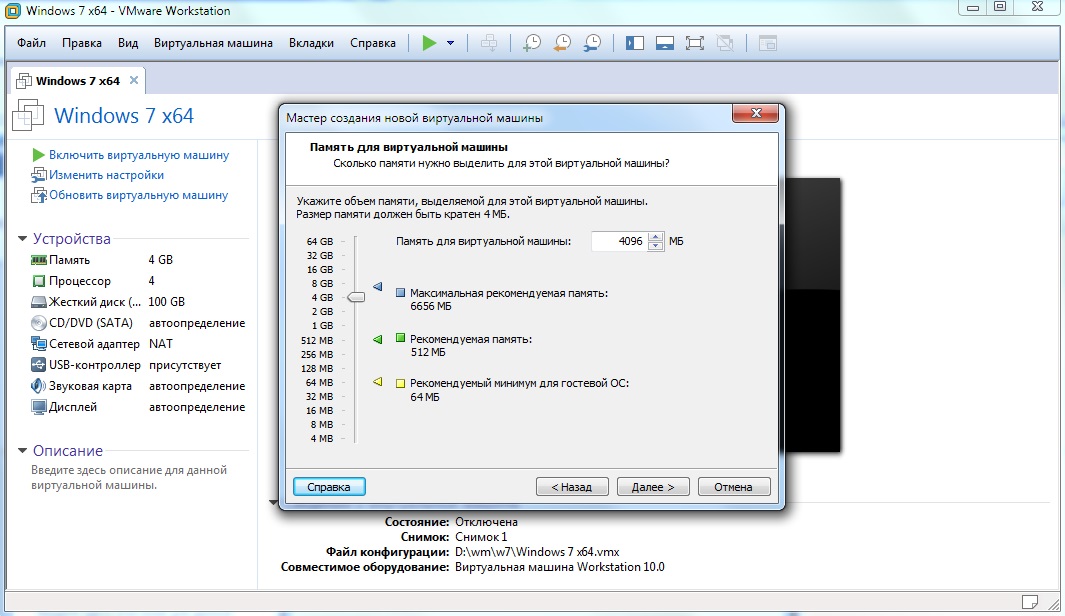1065x616 pixels.
Task: Click the Включить виртуальную машину link
Action: [139, 155]
